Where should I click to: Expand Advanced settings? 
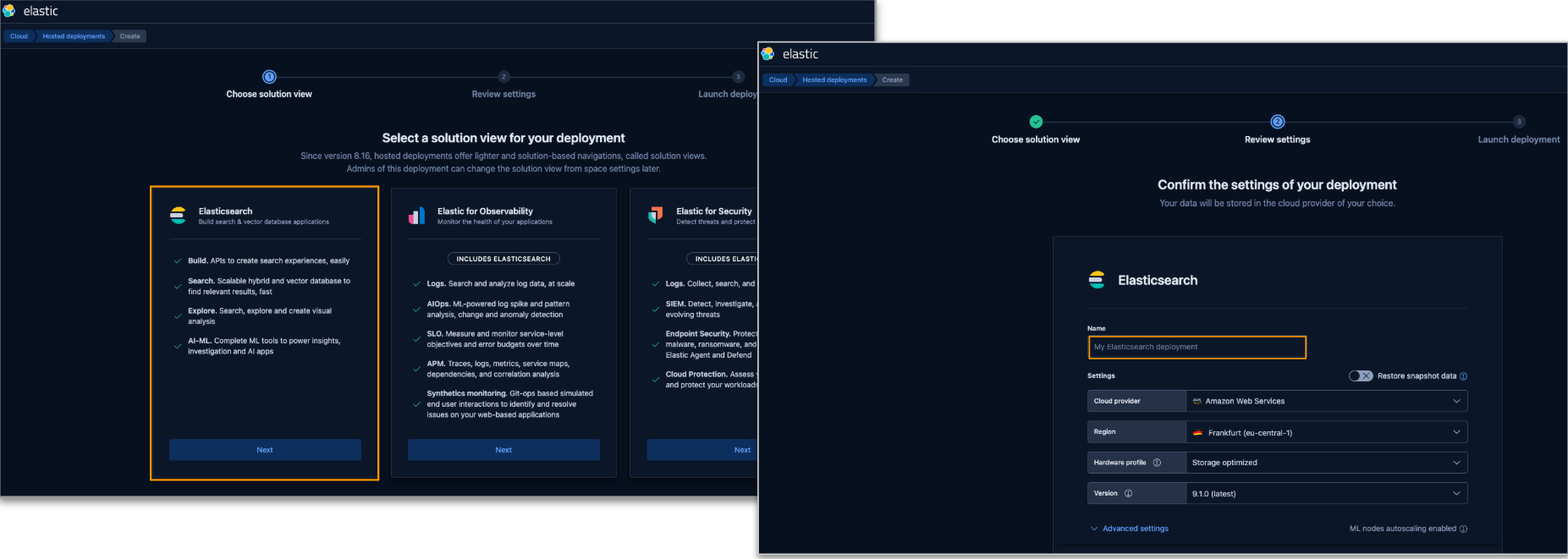(1130, 529)
